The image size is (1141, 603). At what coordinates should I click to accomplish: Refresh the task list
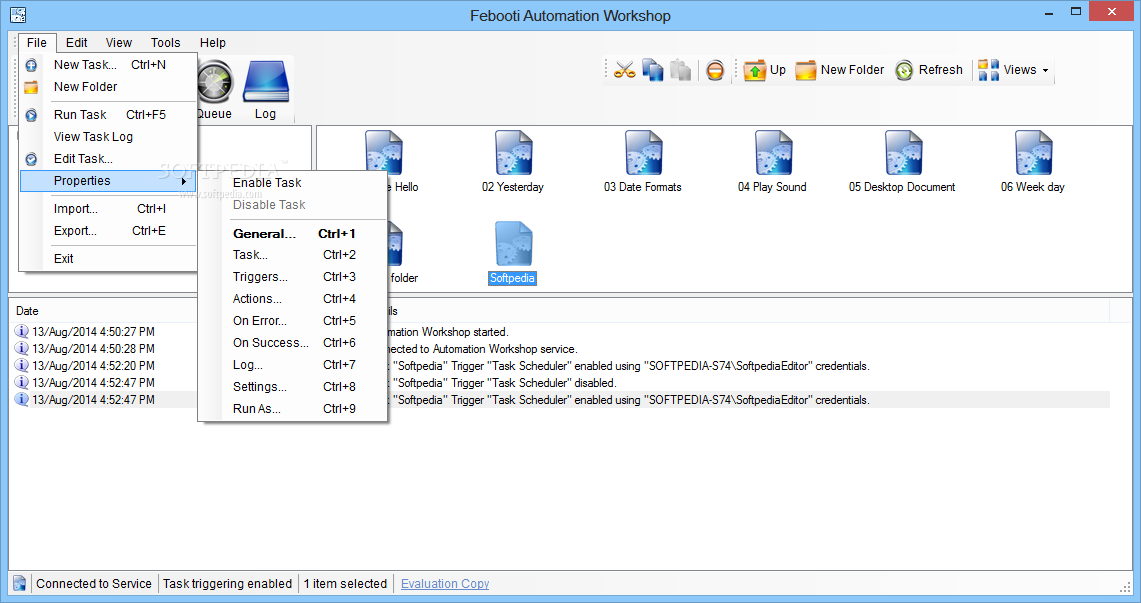coord(929,70)
